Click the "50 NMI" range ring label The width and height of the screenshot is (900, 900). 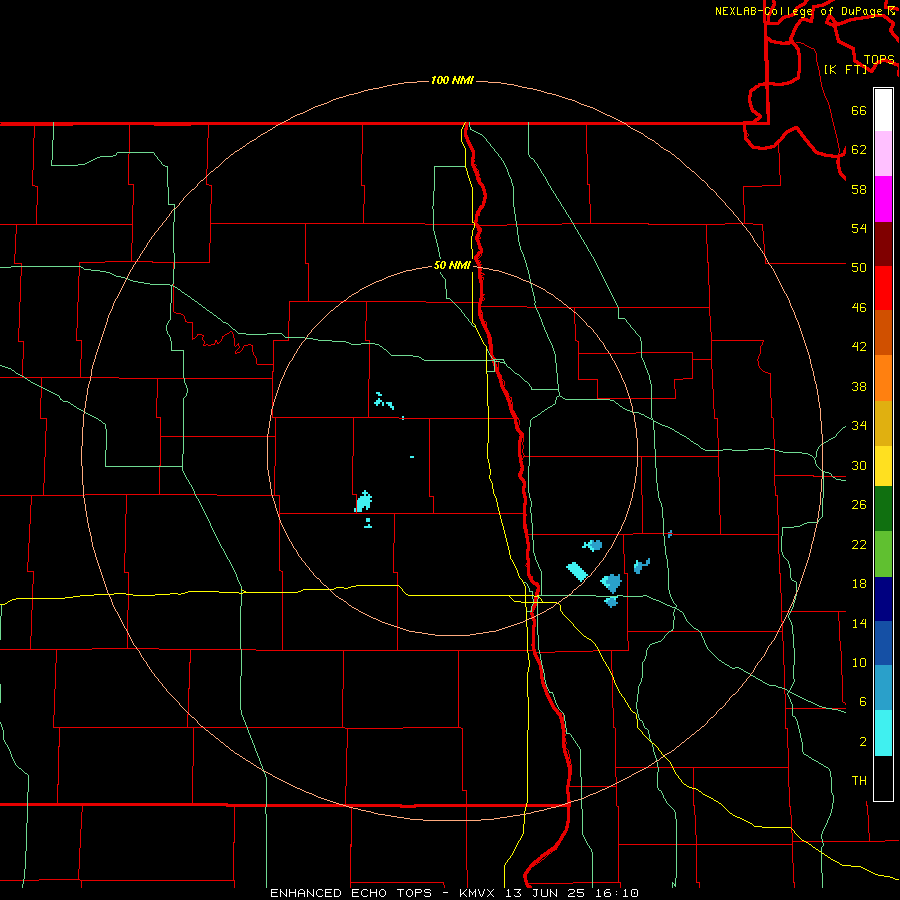[452, 265]
